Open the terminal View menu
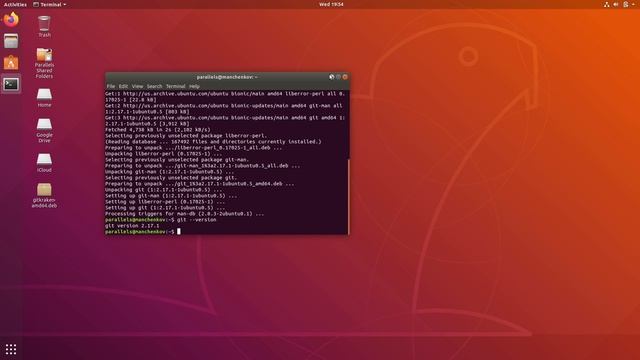The width and height of the screenshot is (640, 360). pos(137,87)
